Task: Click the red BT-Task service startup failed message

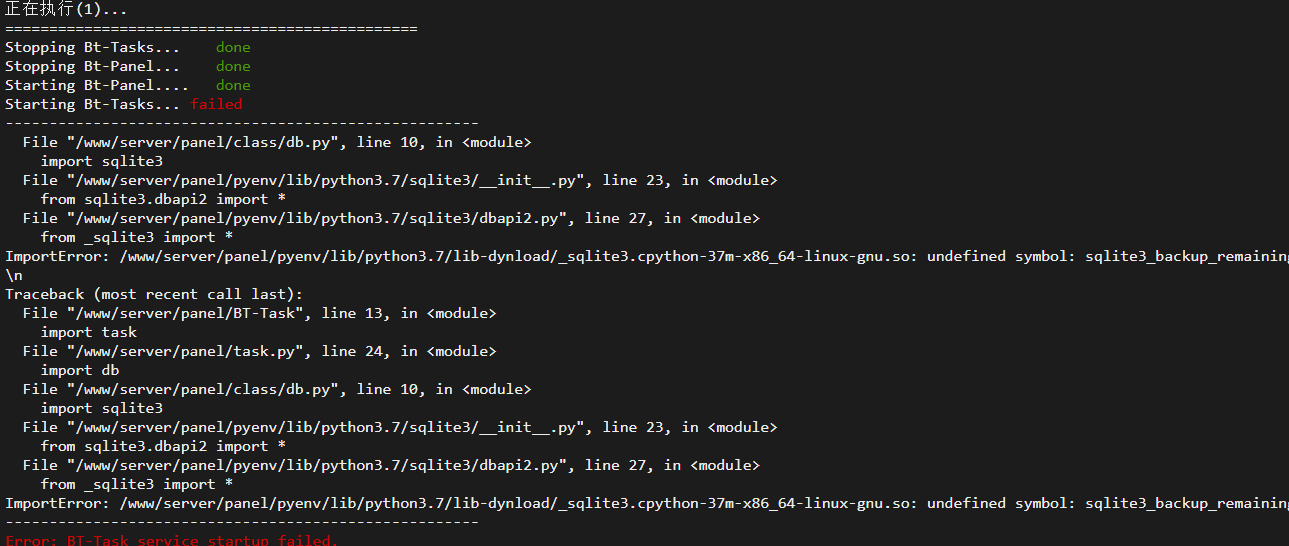Action: 172,540
